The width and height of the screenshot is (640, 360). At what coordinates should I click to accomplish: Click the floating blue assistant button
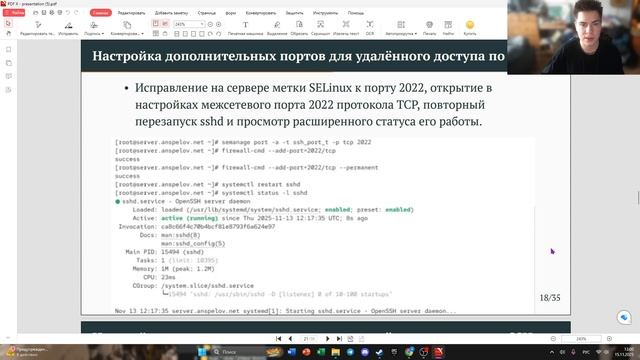coord(624,317)
